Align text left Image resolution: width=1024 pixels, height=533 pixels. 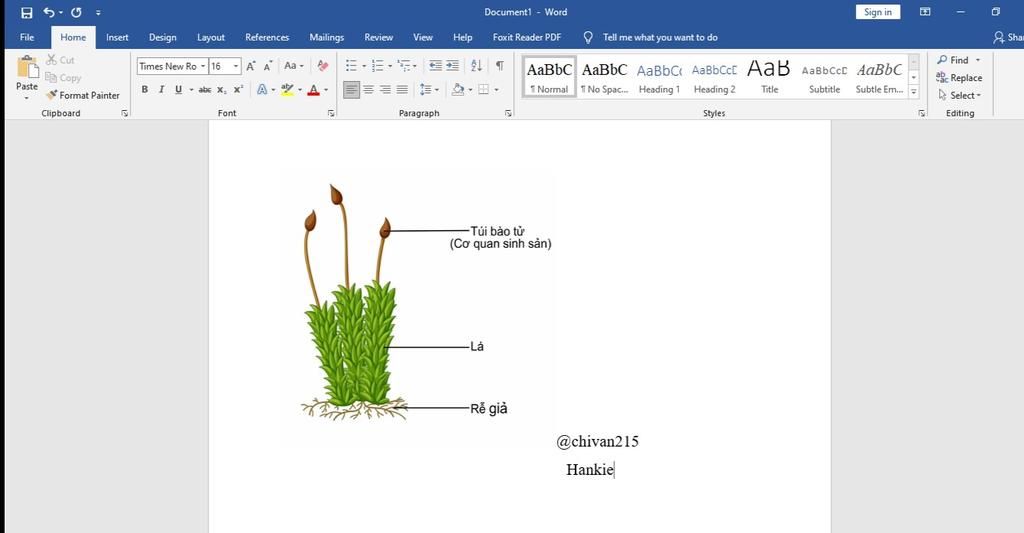(351, 89)
